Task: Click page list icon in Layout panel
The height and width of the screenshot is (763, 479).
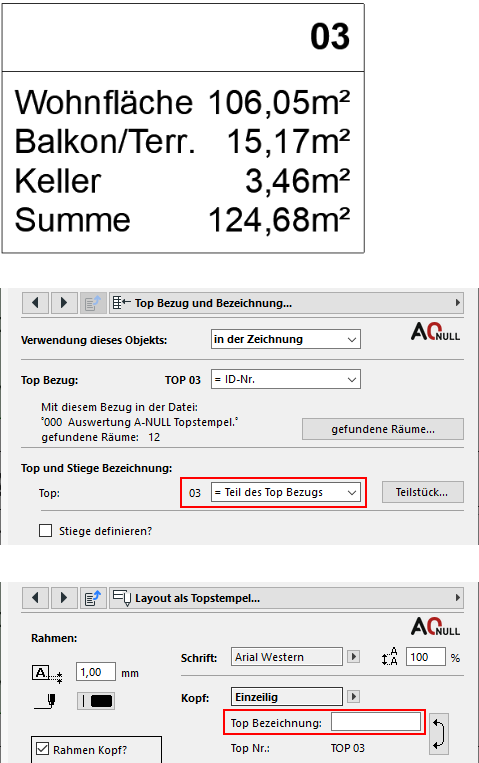Action: point(92,598)
